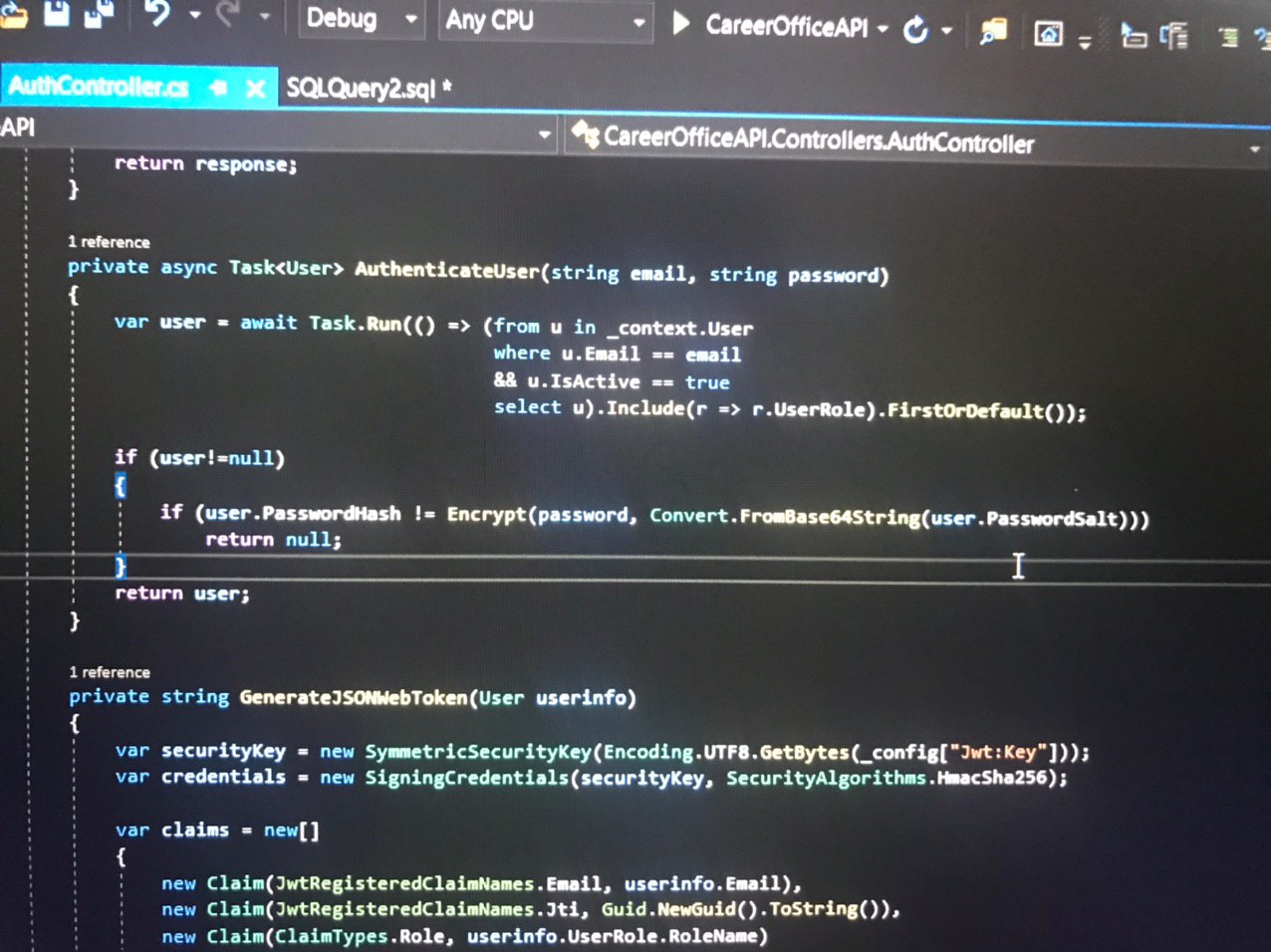
Task: Open the Redo history dropdown arrow
Action: 264,16
